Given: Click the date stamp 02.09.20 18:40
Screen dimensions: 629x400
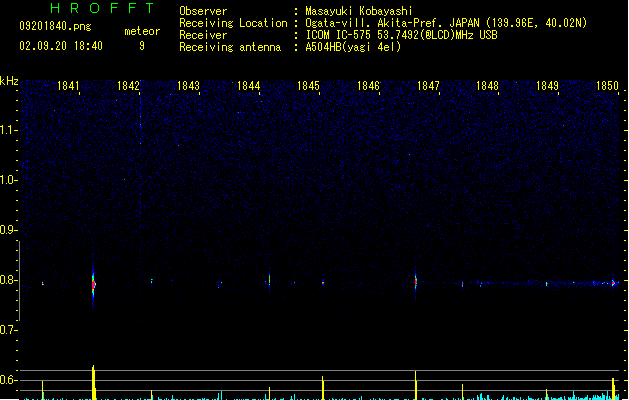Looking at the screenshot, I should tap(61, 46).
